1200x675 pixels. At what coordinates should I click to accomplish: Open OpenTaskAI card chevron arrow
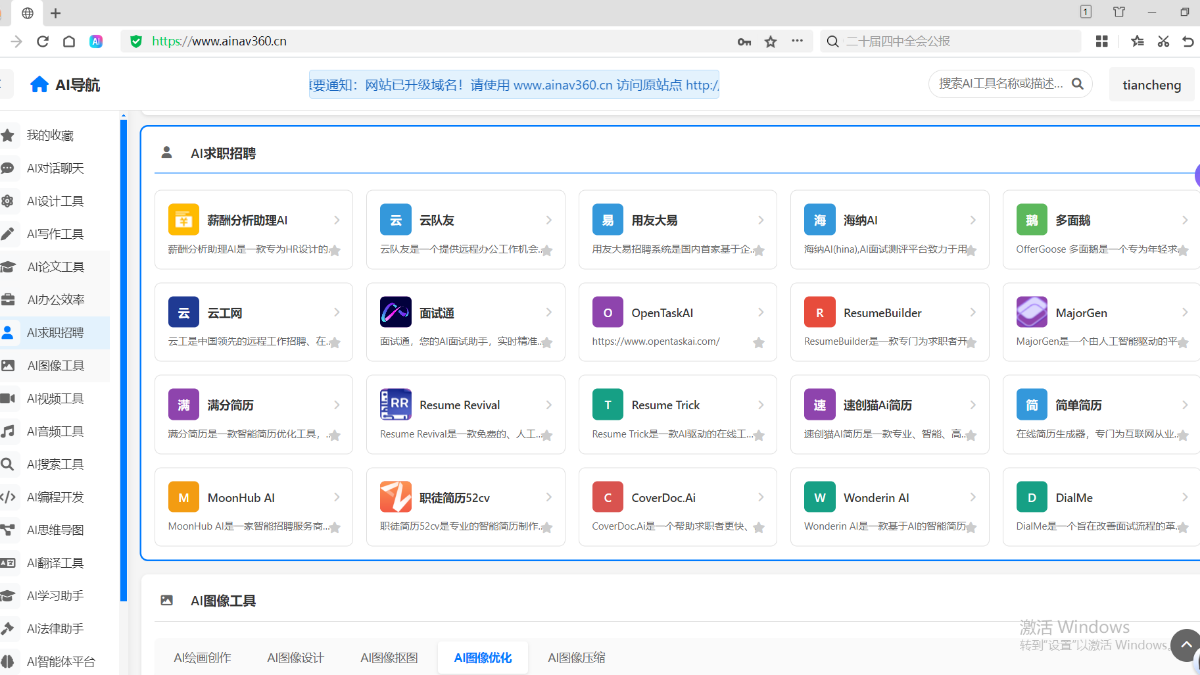pyautogui.click(x=761, y=312)
